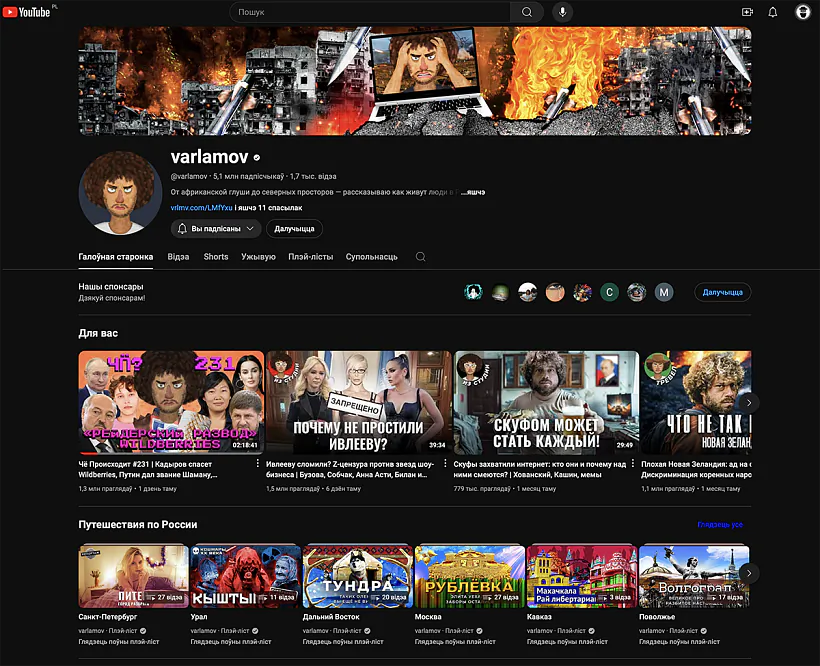Click the "C" sponsor avatar
Viewport: 820px width, 666px height.
(x=610, y=292)
